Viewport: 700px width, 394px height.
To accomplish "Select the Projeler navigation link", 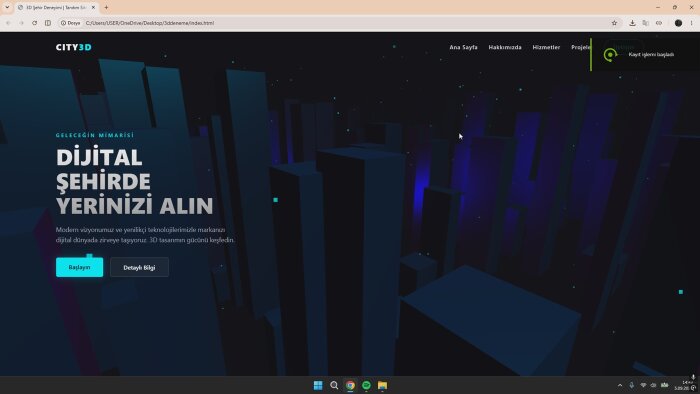I will pos(581,47).
